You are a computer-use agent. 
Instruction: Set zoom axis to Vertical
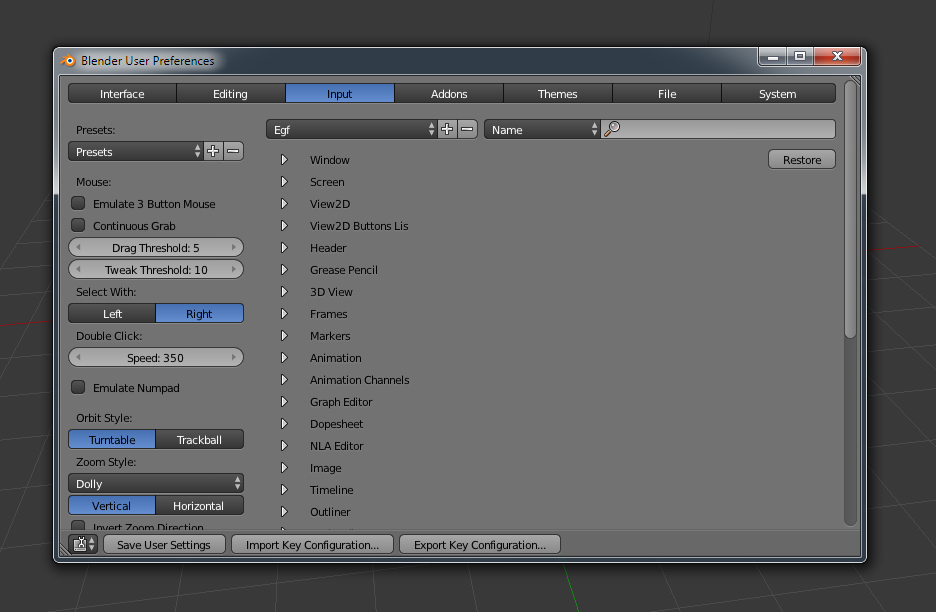(112, 506)
